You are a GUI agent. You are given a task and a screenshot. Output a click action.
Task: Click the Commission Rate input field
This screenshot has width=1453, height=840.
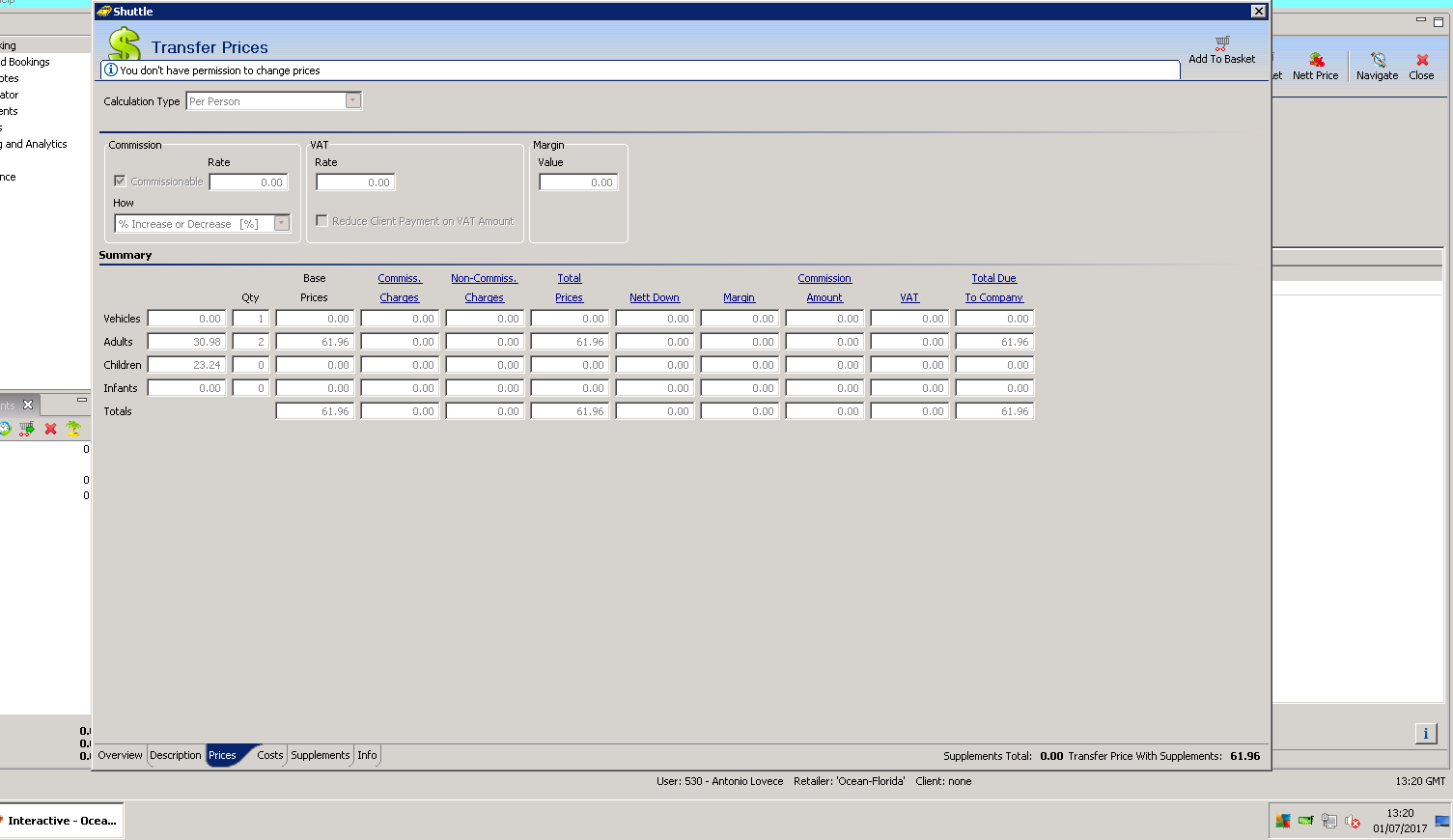(248, 182)
